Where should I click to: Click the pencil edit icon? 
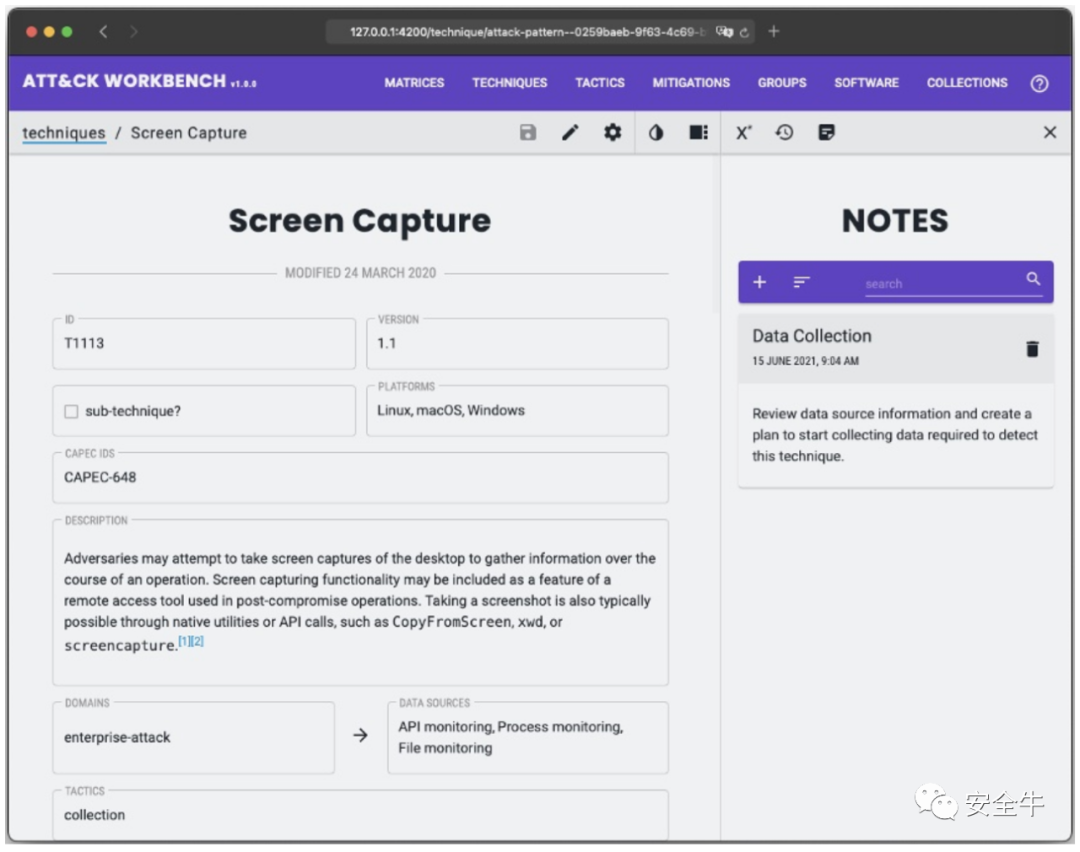(x=570, y=132)
